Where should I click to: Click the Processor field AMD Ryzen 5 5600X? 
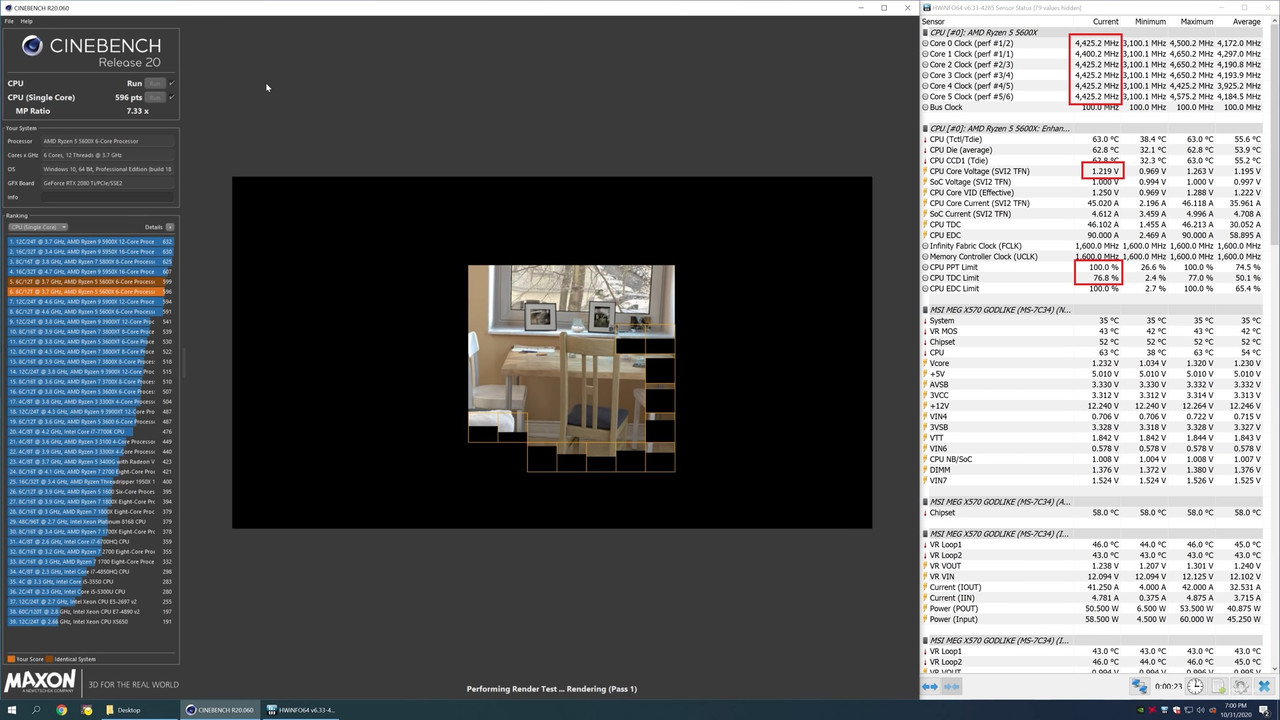click(107, 141)
